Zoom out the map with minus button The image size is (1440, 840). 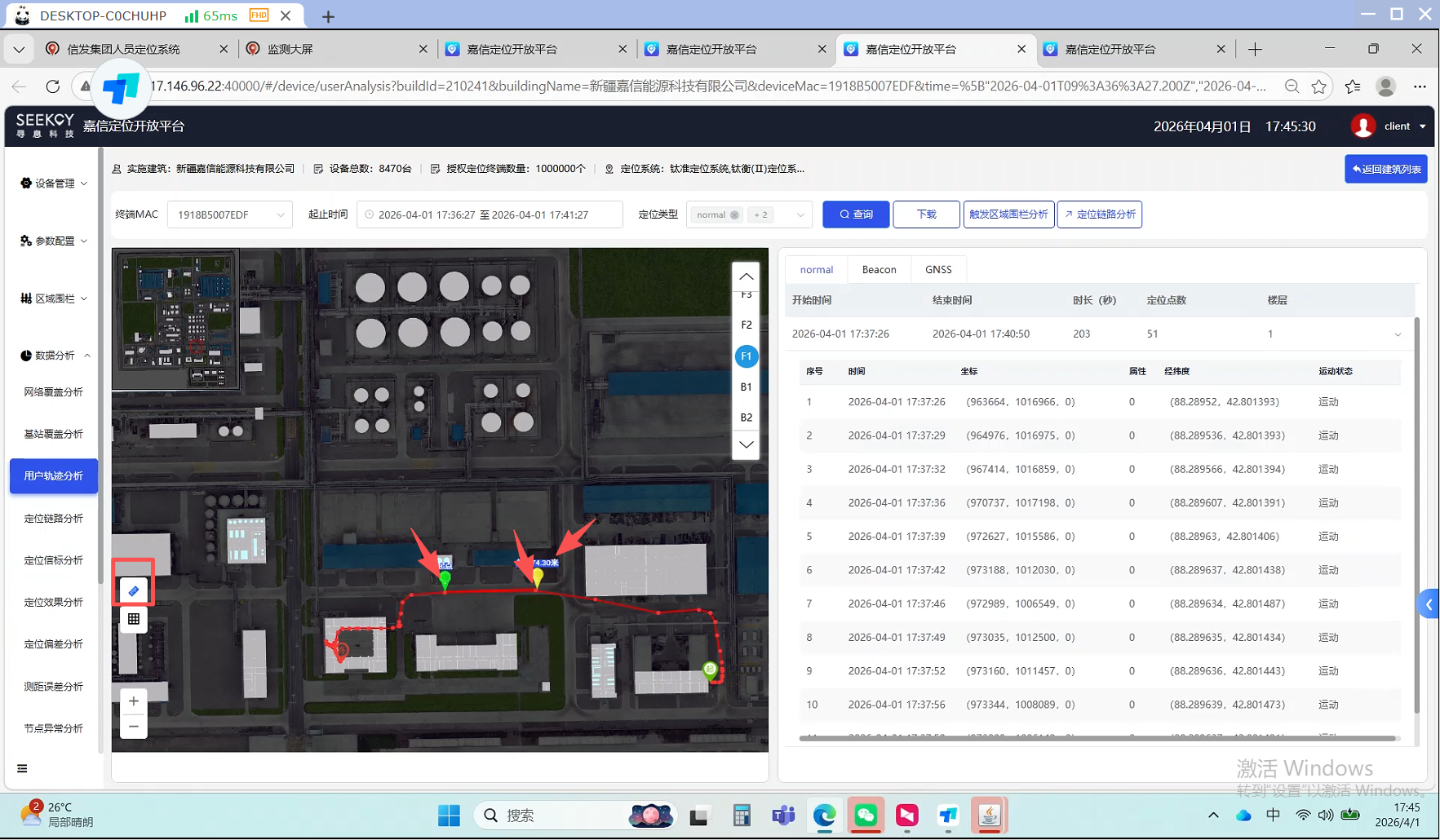(x=134, y=727)
